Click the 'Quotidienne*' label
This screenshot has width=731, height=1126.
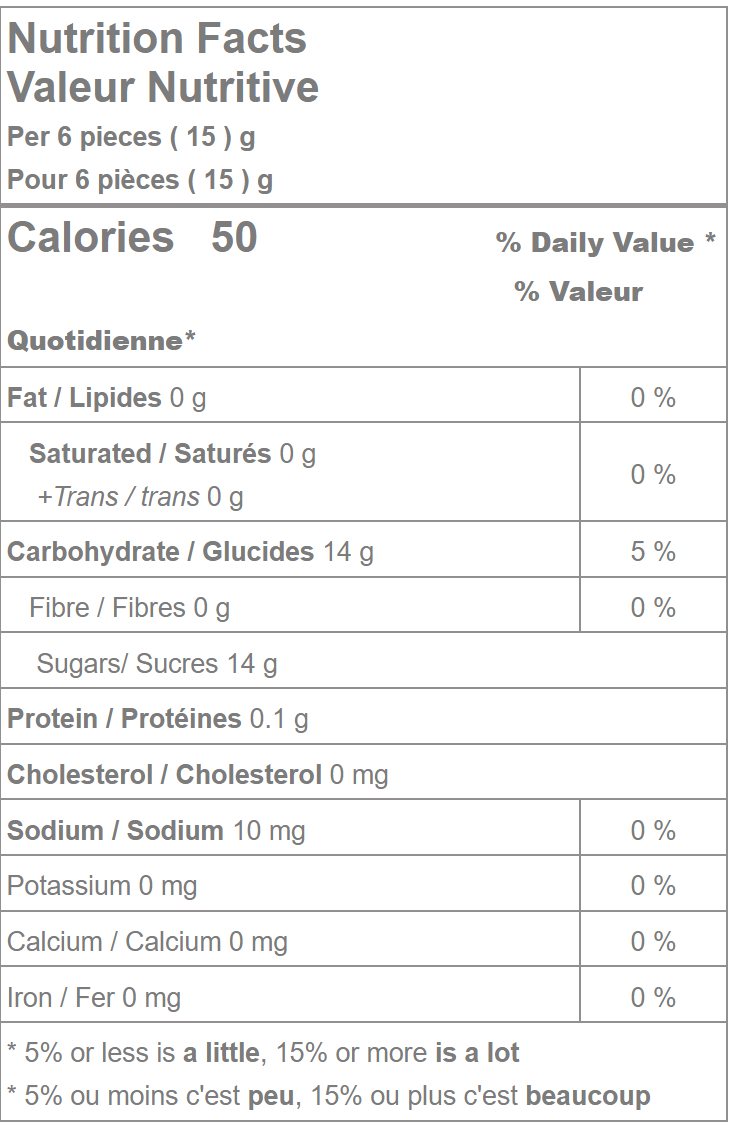tap(101, 341)
